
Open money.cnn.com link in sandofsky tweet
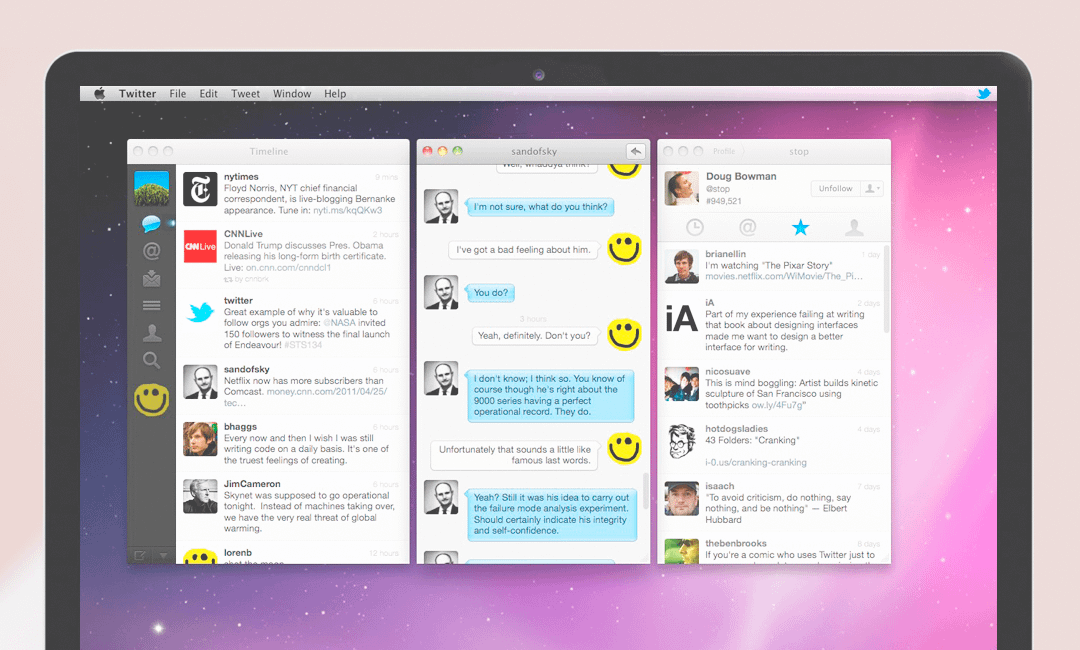coord(326,392)
